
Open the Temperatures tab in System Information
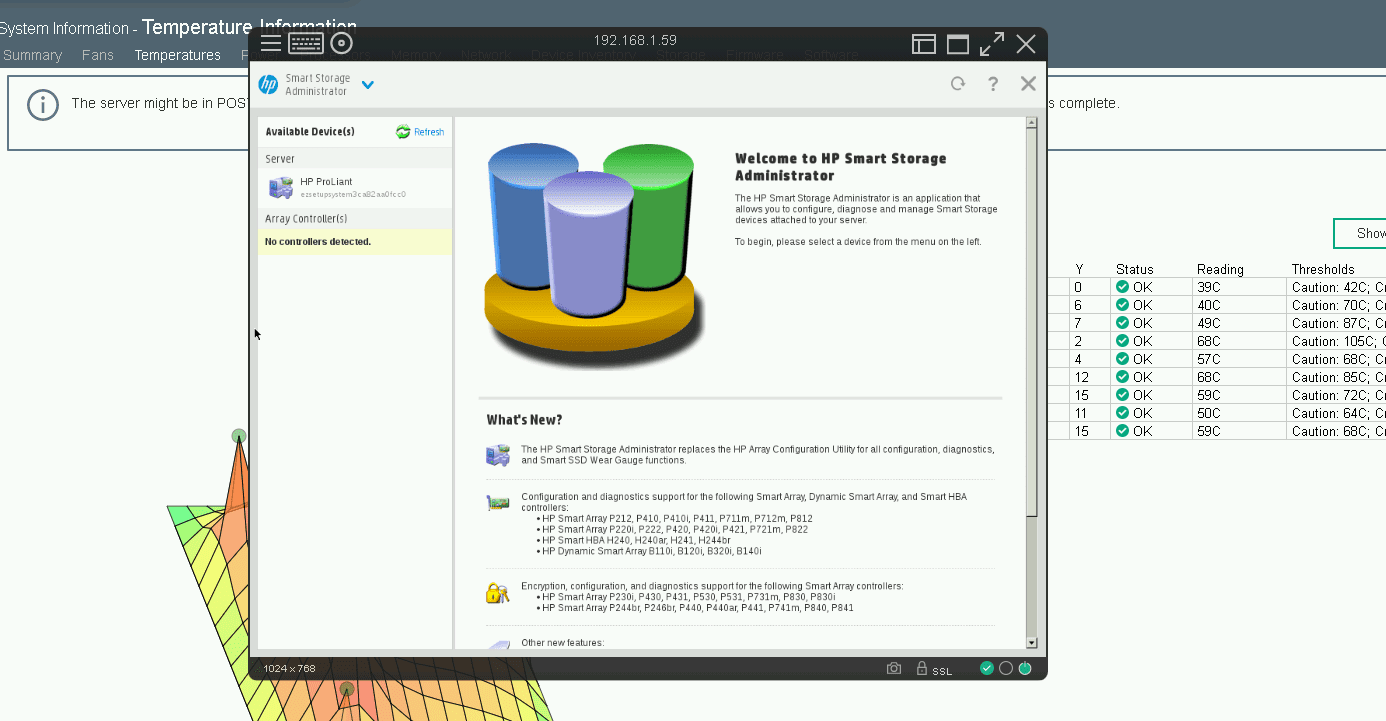coord(178,55)
